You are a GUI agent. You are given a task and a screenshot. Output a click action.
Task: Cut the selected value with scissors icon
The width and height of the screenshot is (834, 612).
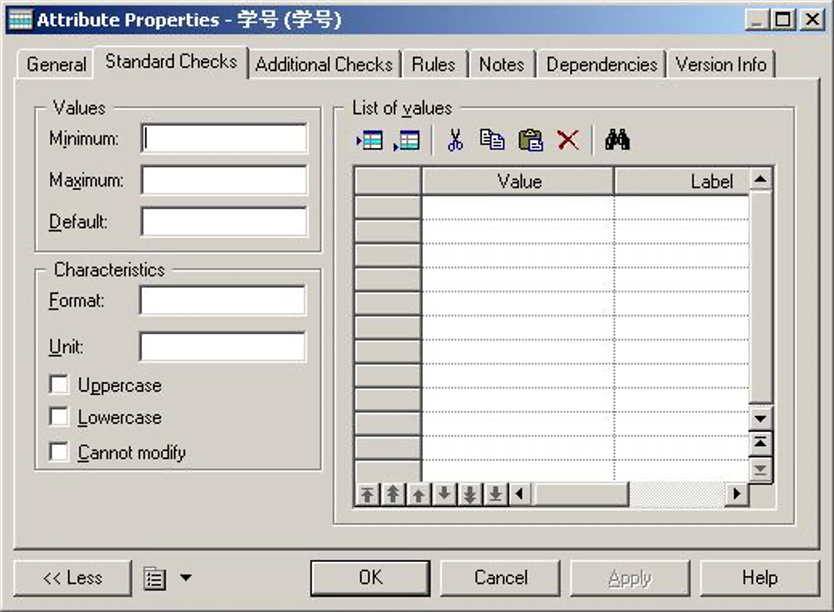pos(455,140)
